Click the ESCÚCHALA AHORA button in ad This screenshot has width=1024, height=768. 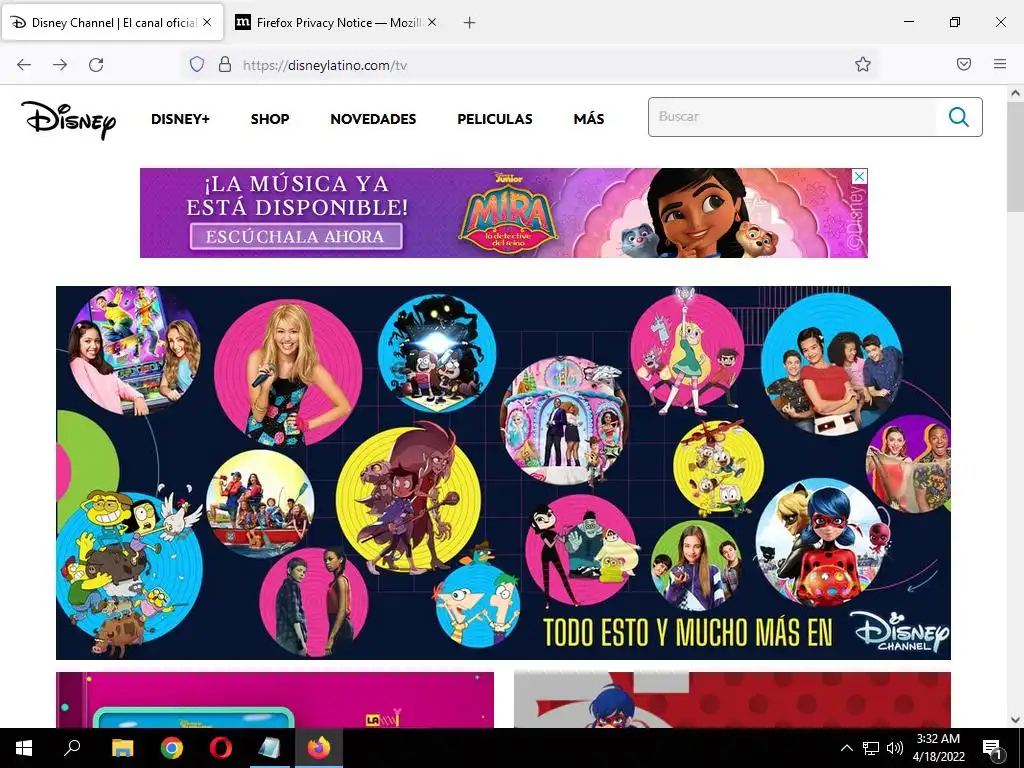tap(296, 236)
